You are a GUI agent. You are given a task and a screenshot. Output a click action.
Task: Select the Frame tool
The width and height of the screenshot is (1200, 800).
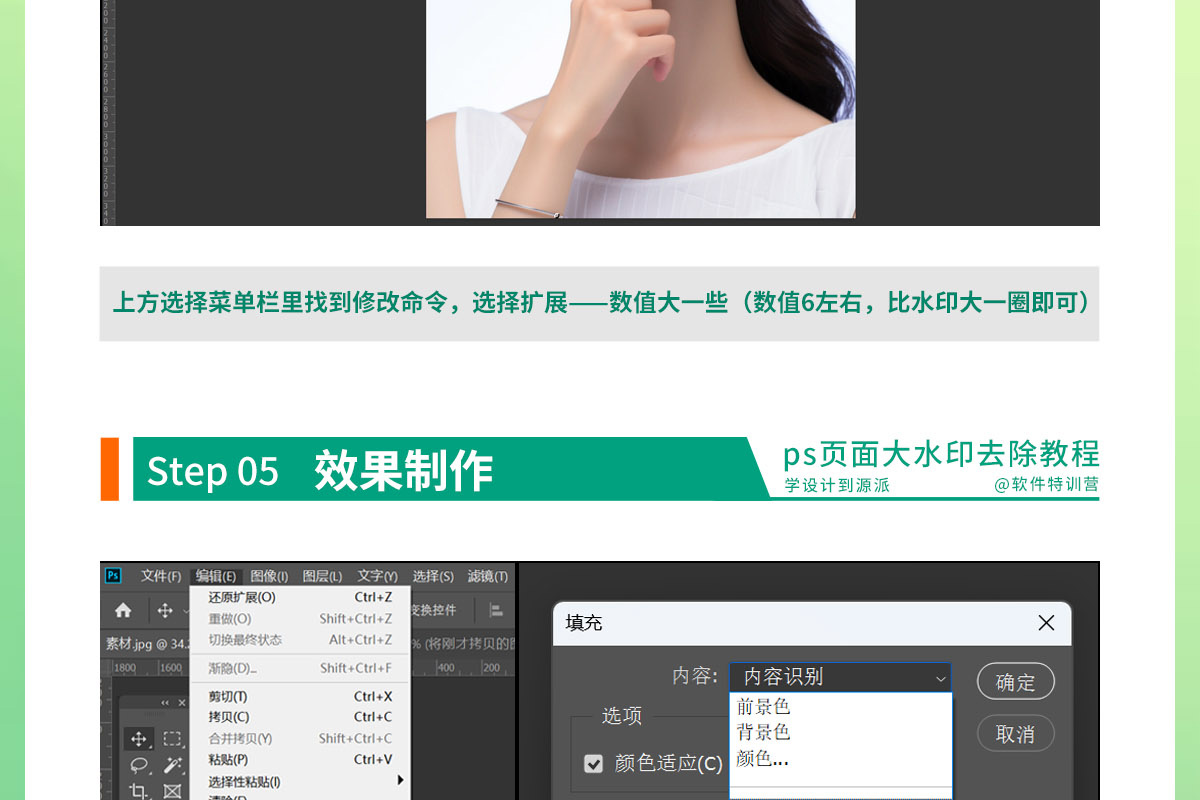[x=172, y=791]
